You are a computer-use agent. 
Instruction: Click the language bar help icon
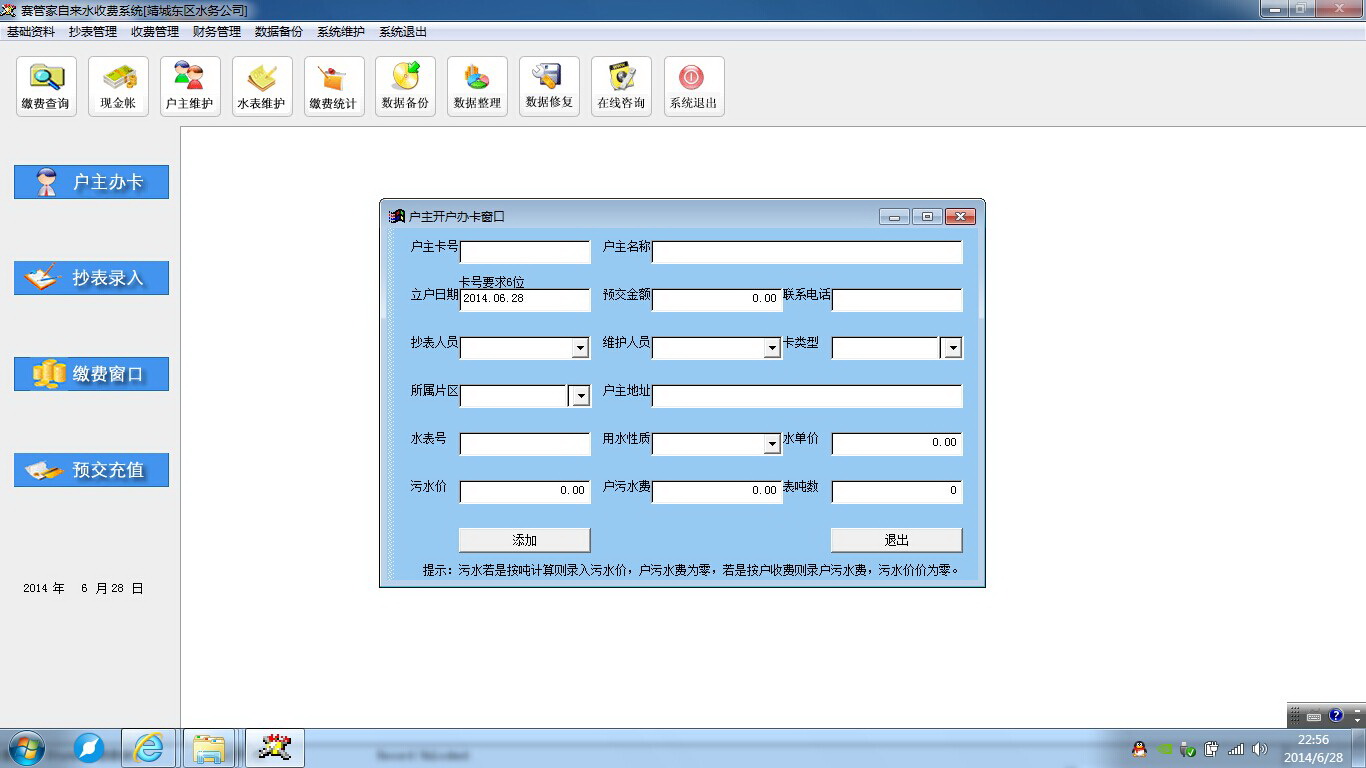pos(1336,716)
